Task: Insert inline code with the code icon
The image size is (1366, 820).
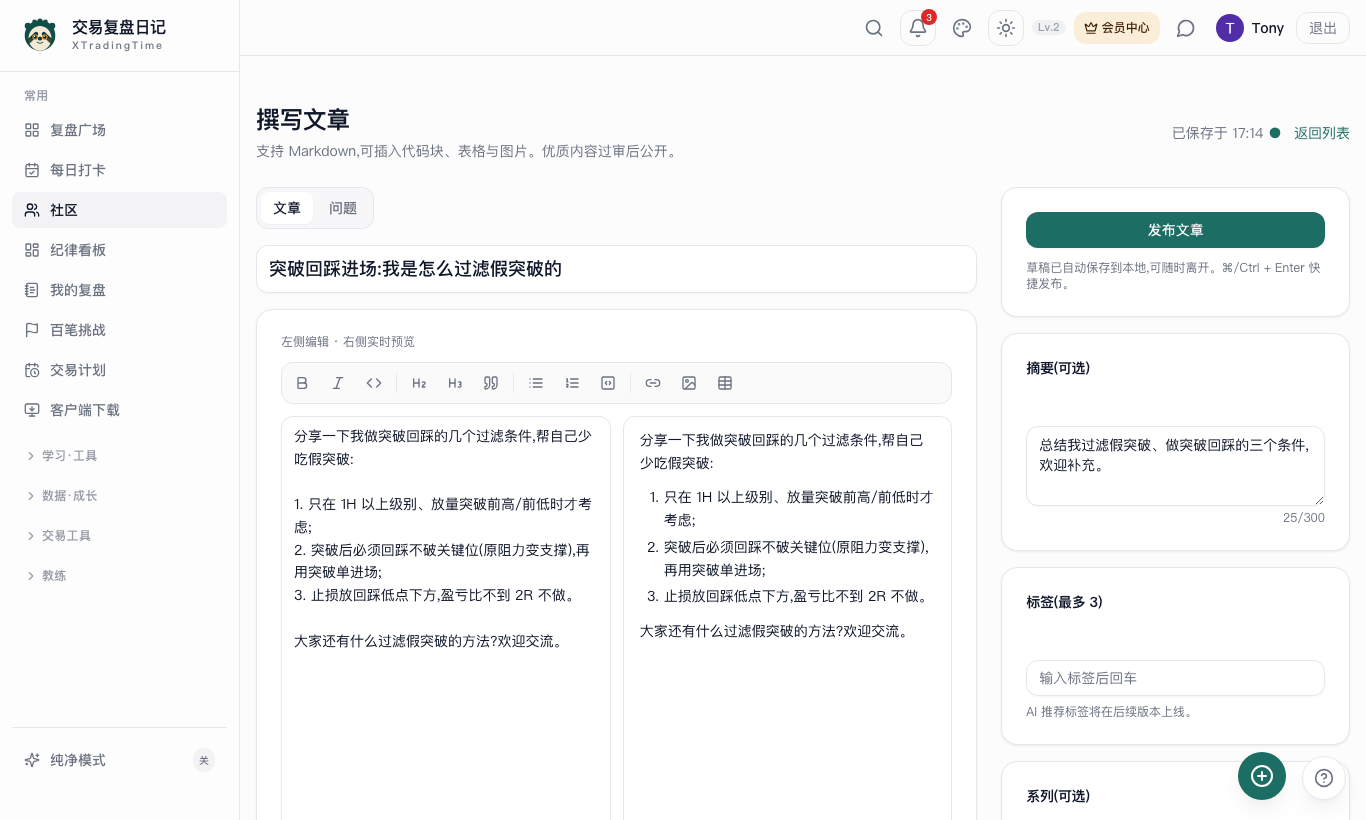Action: pos(374,383)
